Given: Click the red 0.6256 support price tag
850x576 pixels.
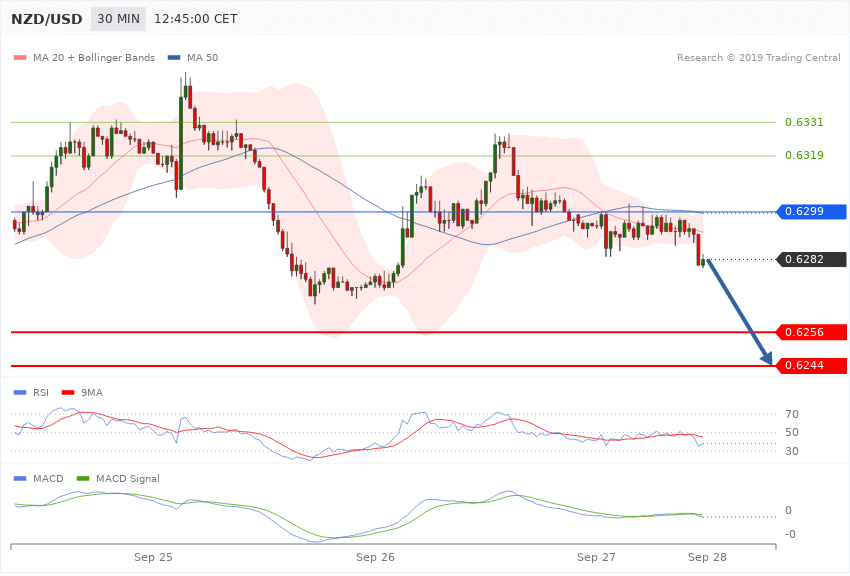Looking at the screenshot, I should coord(811,332).
